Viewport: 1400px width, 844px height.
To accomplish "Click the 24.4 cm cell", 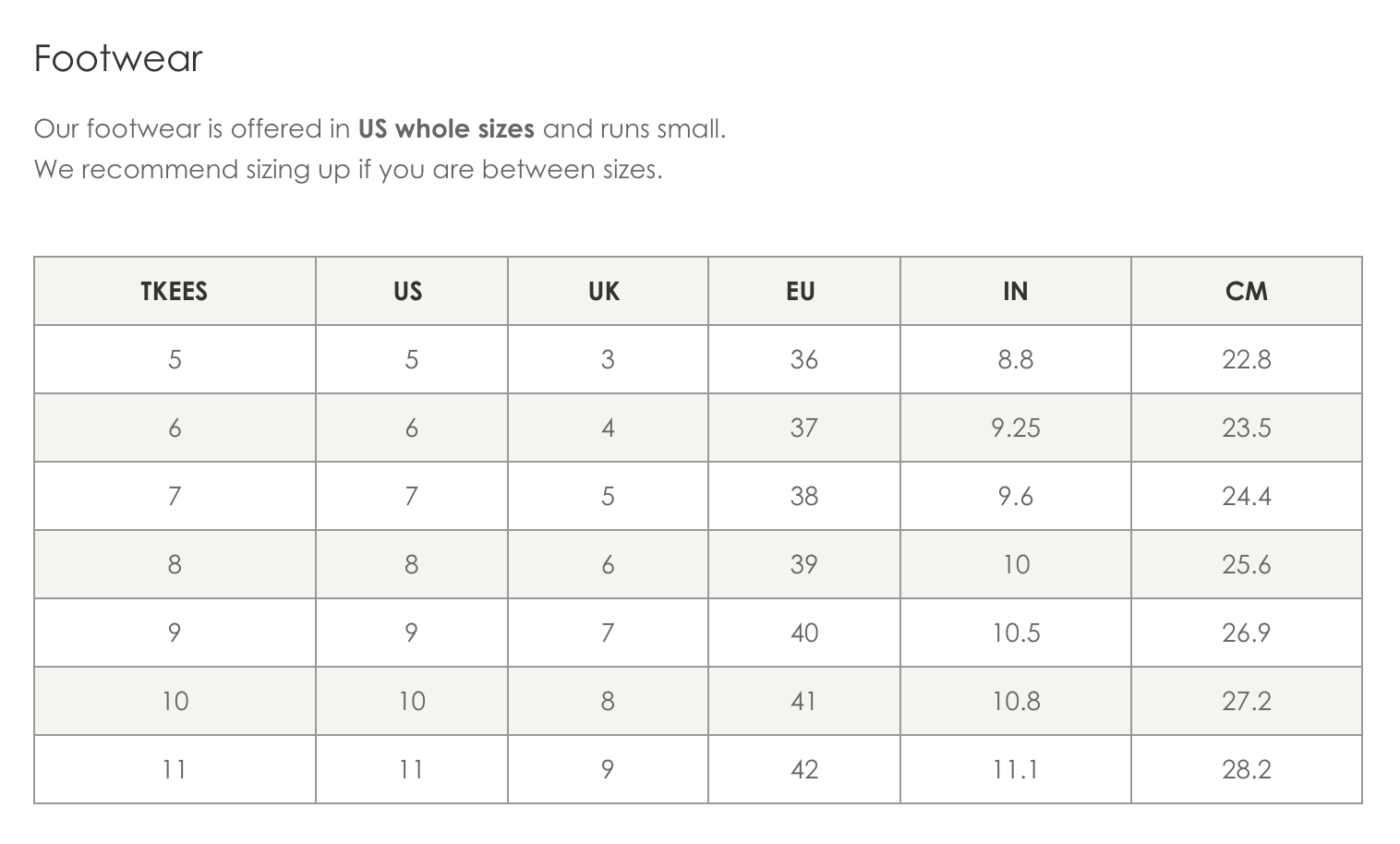I will tap(1246, 496).
